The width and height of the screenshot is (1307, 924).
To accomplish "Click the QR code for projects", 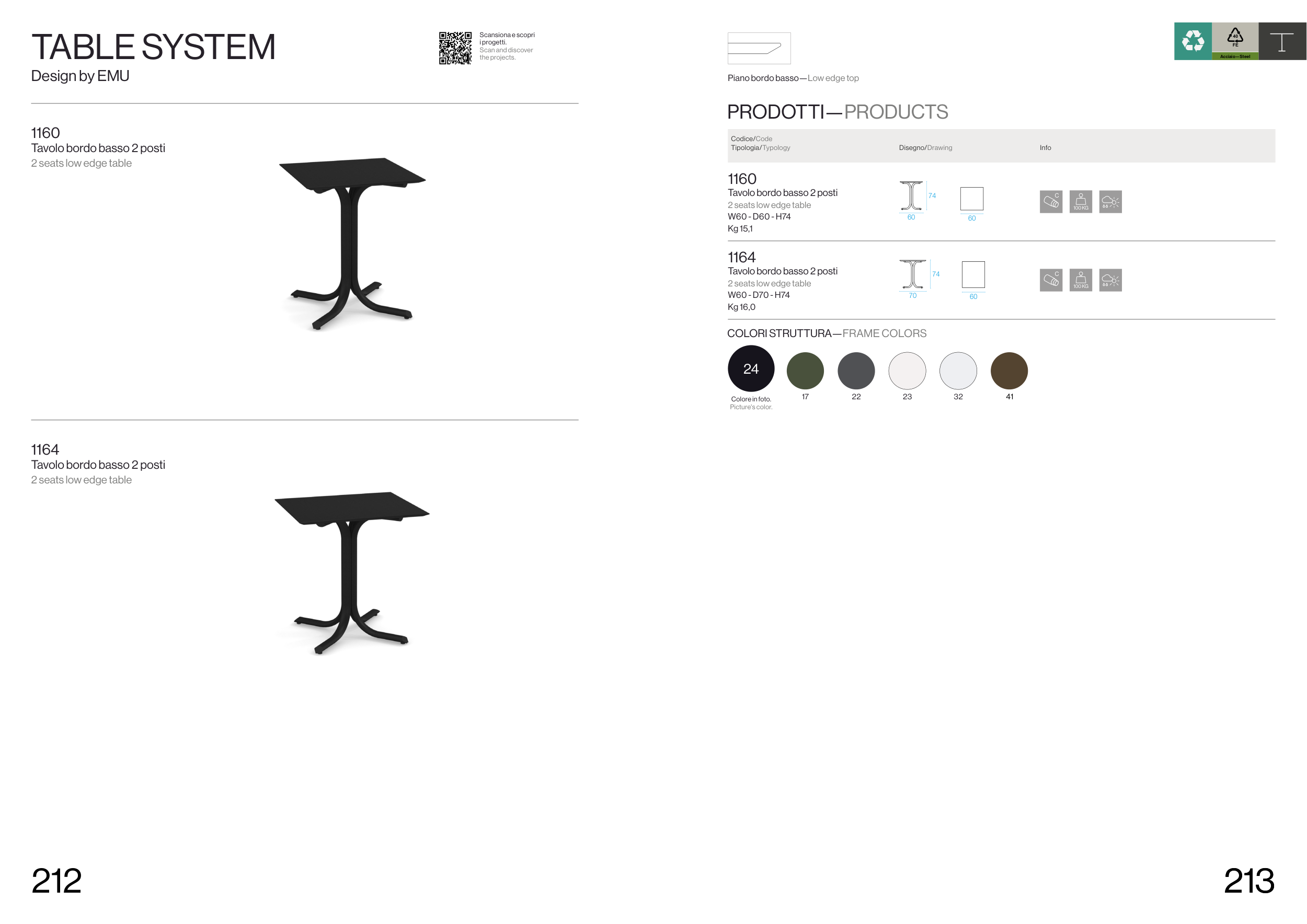I will pos(455,48).
